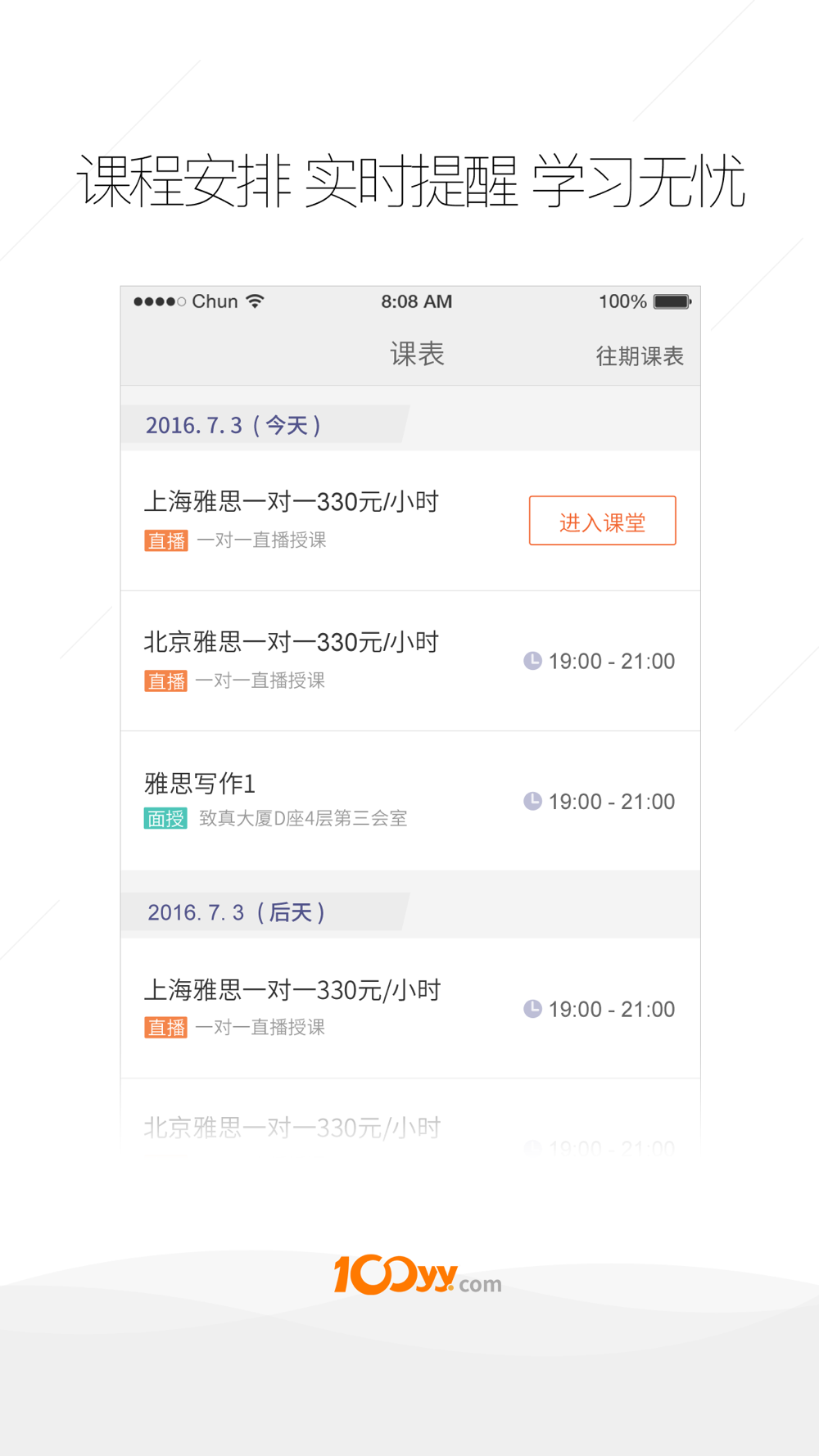The width and height of the screenshot is (819, 1456).
Task: Open today's 北京雅思一对一330元/小时 course
Action: coord(292,643)
